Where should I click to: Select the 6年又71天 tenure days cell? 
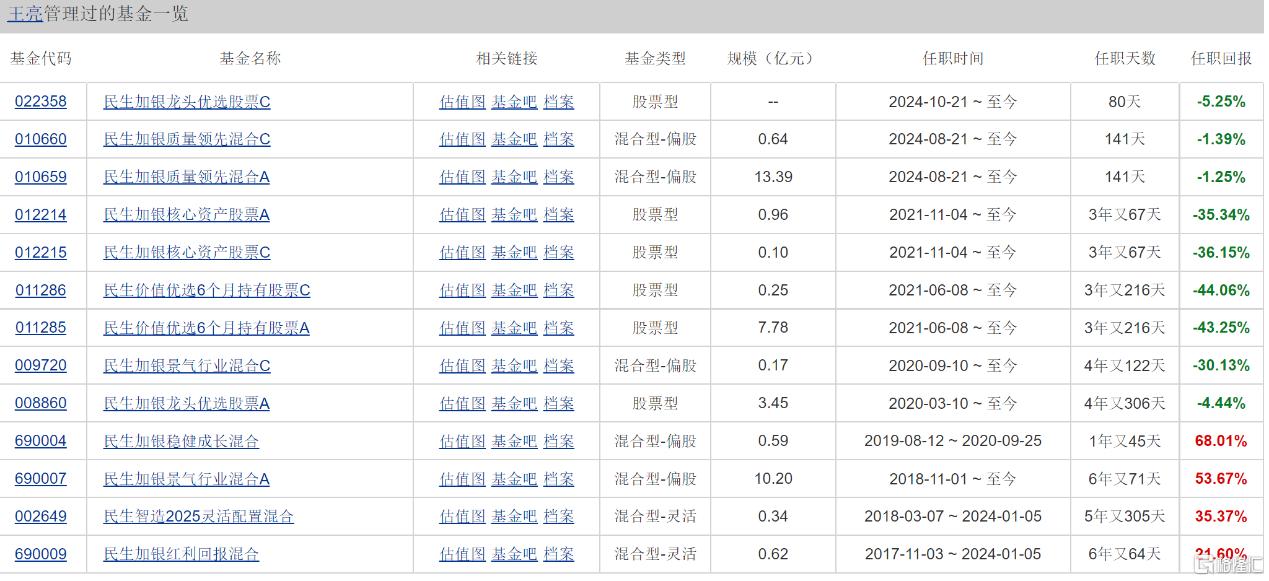[x=1125, y=479]
